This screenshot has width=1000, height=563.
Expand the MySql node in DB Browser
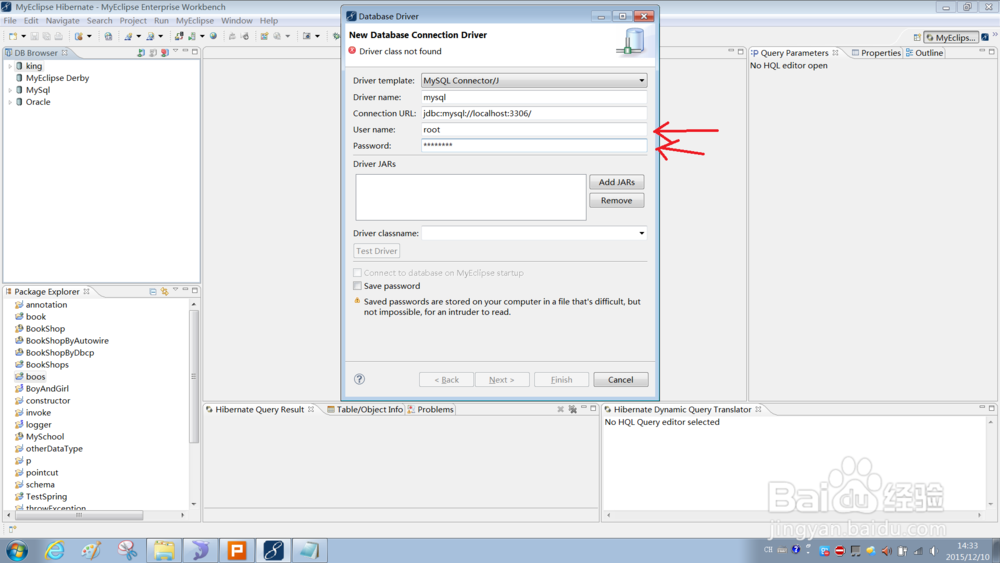(x=10, y=91)
